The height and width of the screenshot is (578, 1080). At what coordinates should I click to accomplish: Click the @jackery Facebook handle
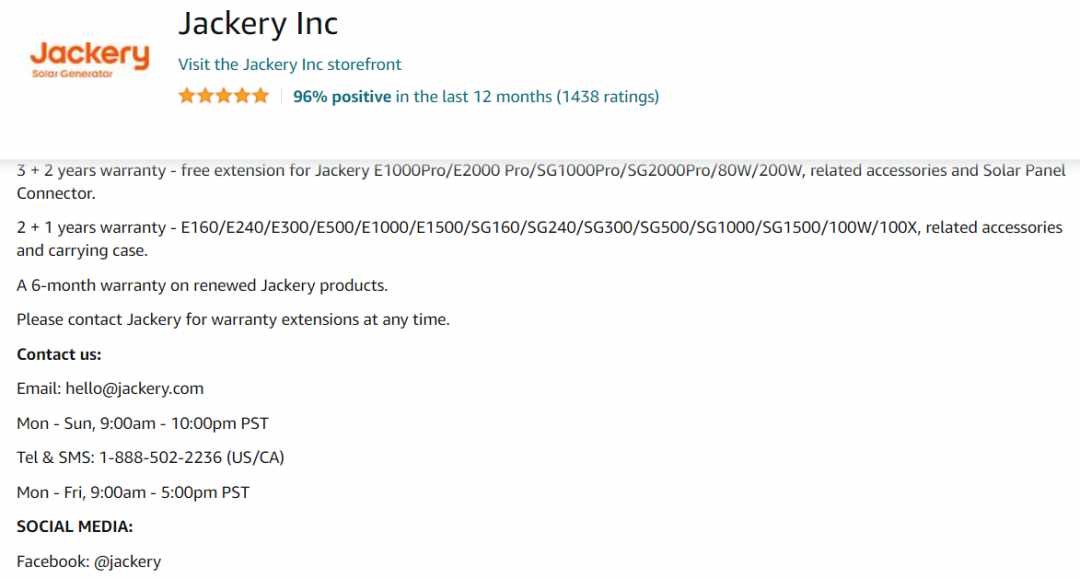(127, 561)
